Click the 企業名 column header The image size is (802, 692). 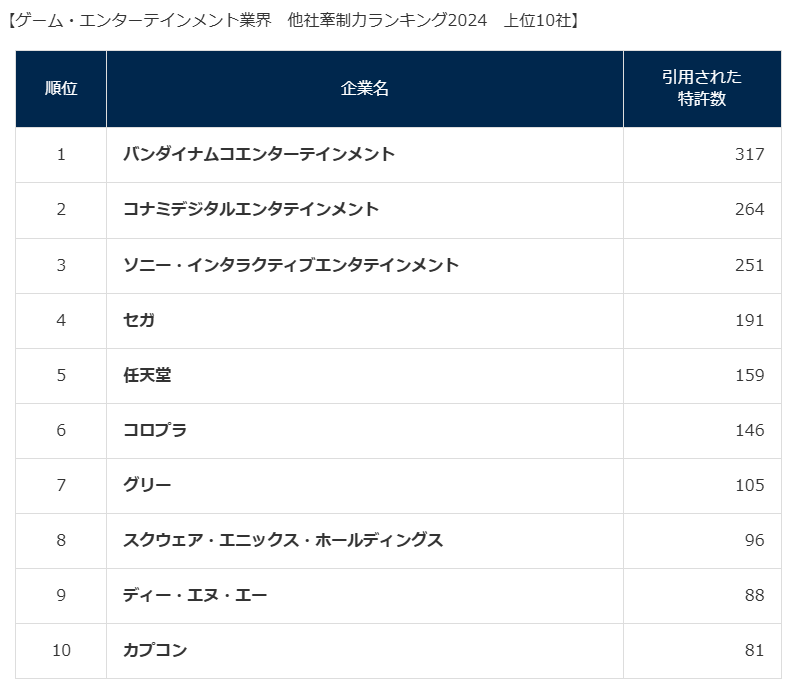click(364, 88)
